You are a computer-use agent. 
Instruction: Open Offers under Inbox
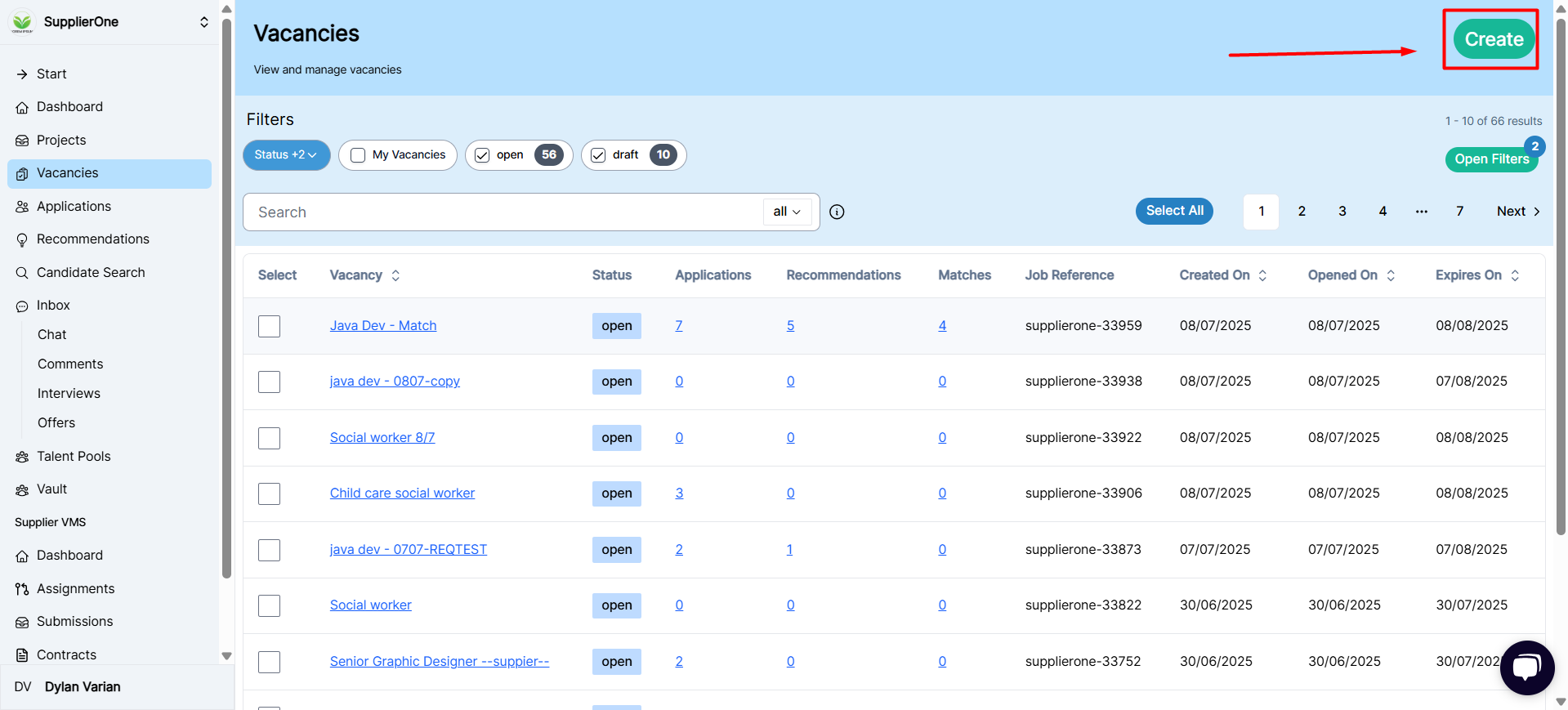point(56,422)
